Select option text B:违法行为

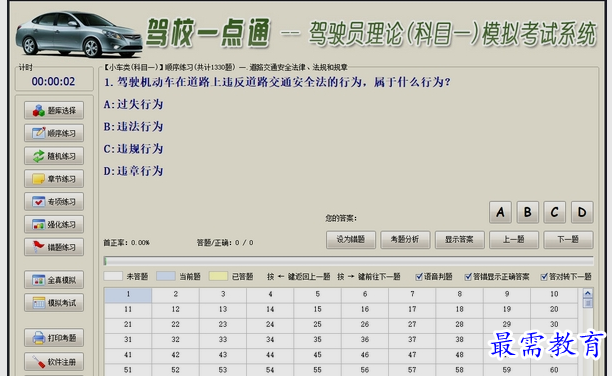click(133, 127)
